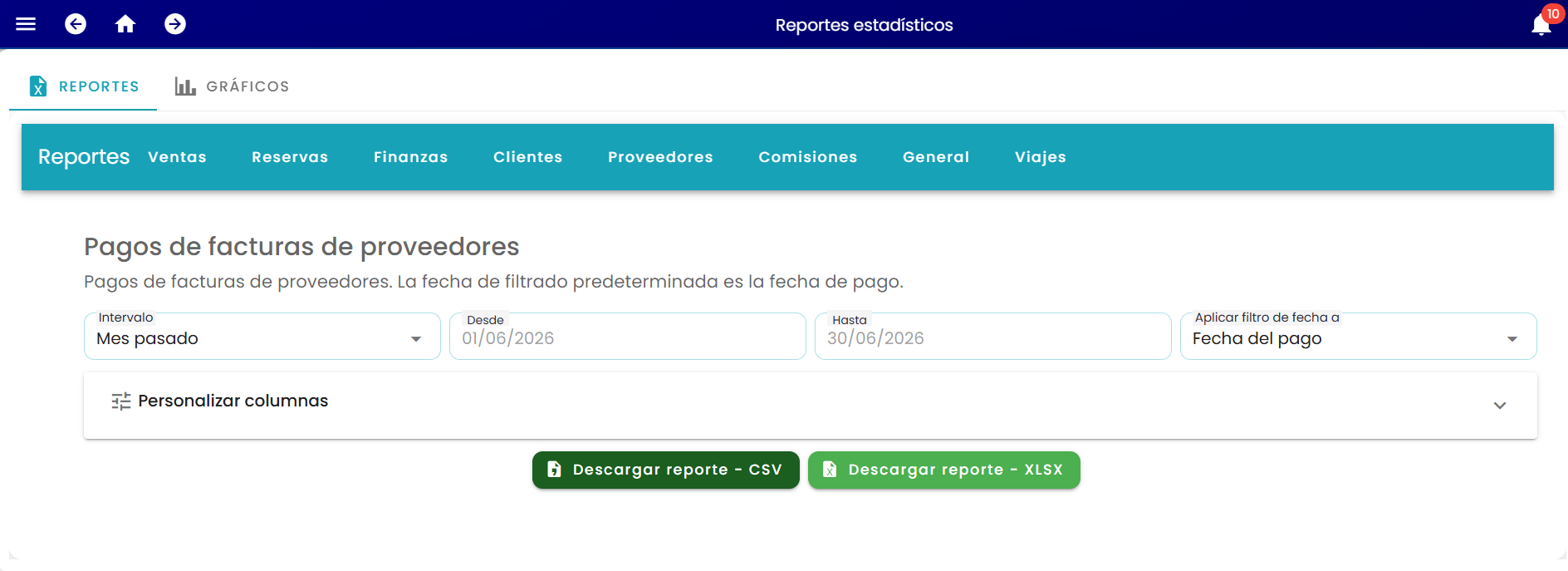Go to the home icon
The image size is (1568, 571).
125,24
